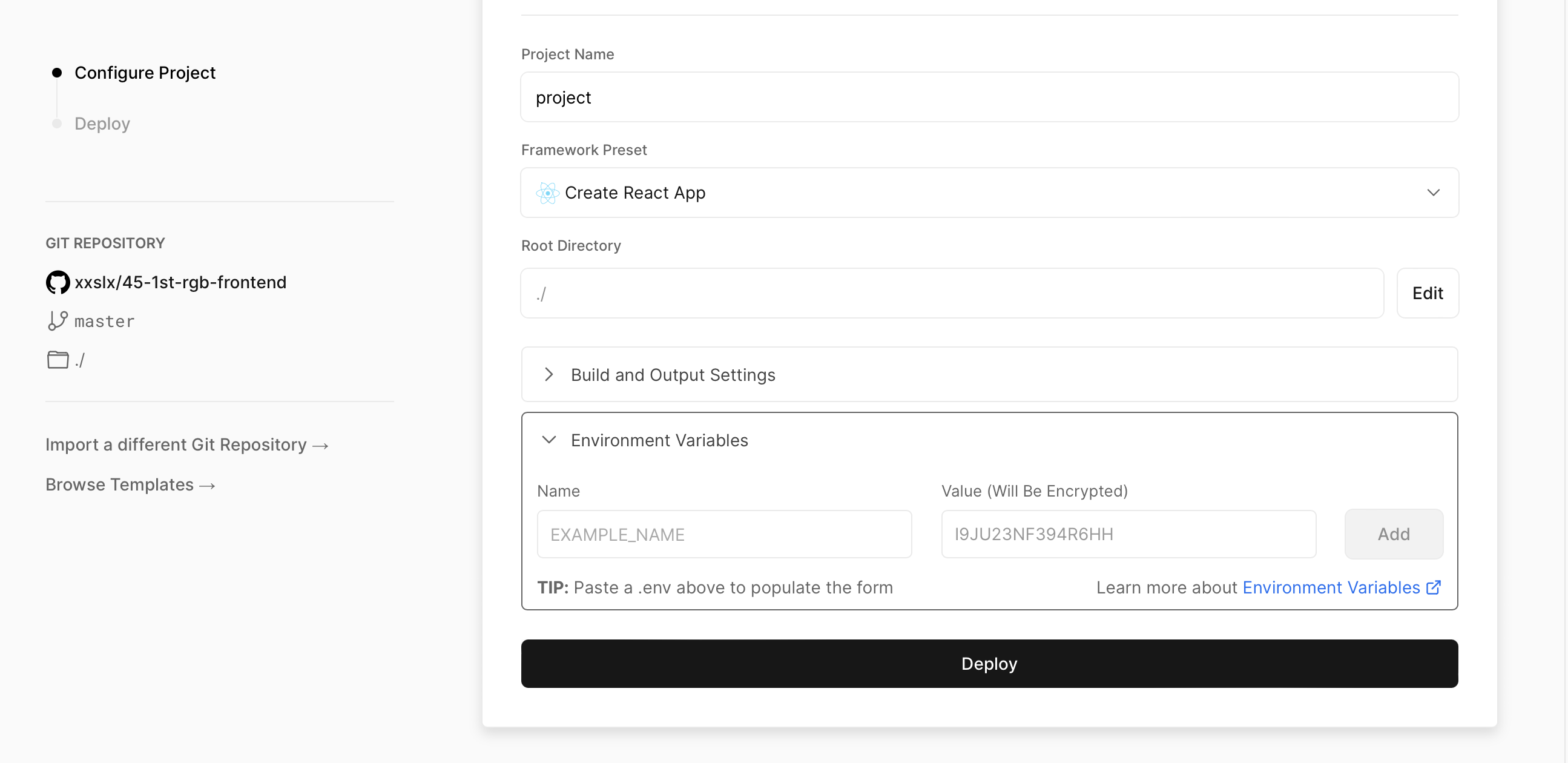
Task: Open the Framework Preset dropdown chevron
Action: 1434,193
